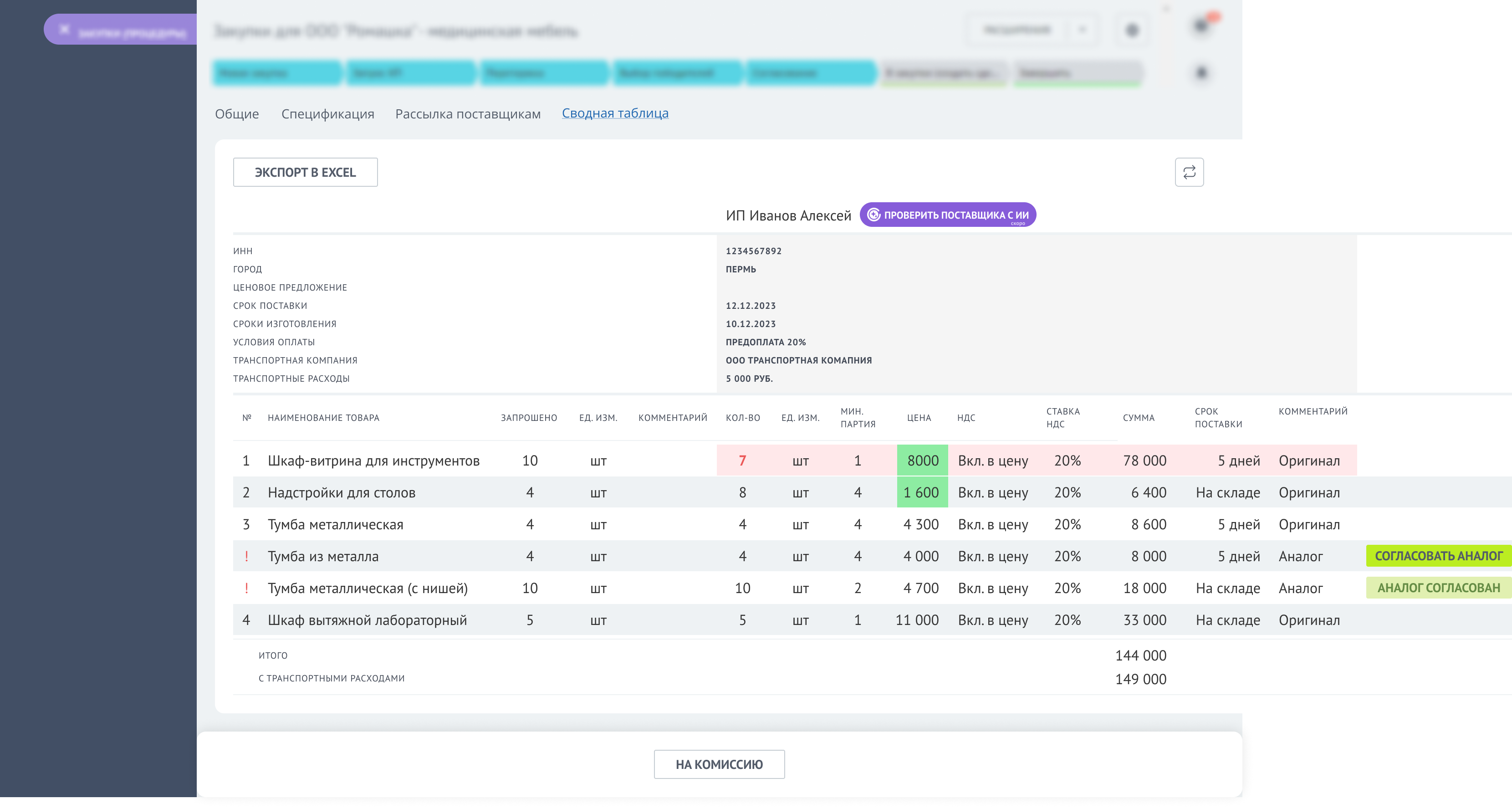The height and width of the screenshot is (809, 1512).
Task: Close the purple procurement panel tab
Action: point(65,29)
